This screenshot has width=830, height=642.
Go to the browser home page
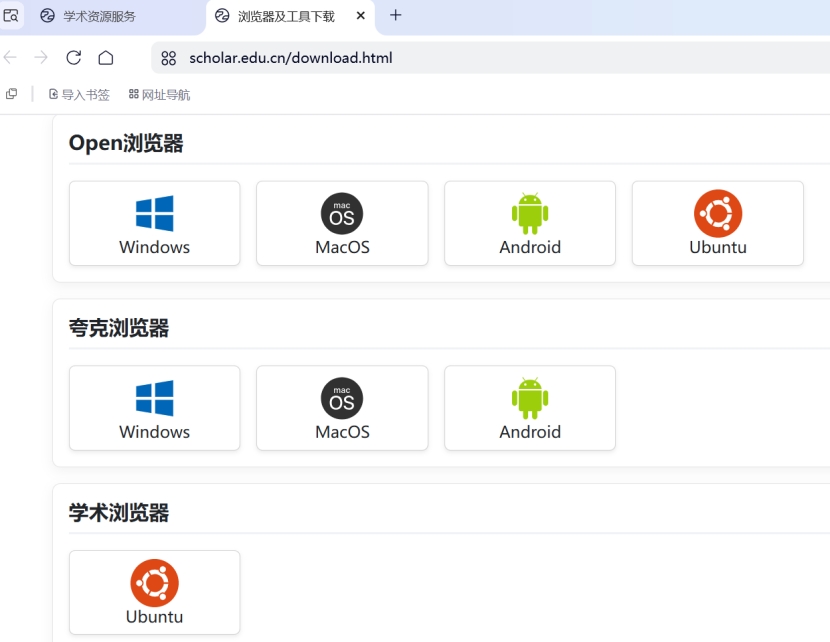pos(106,57)
